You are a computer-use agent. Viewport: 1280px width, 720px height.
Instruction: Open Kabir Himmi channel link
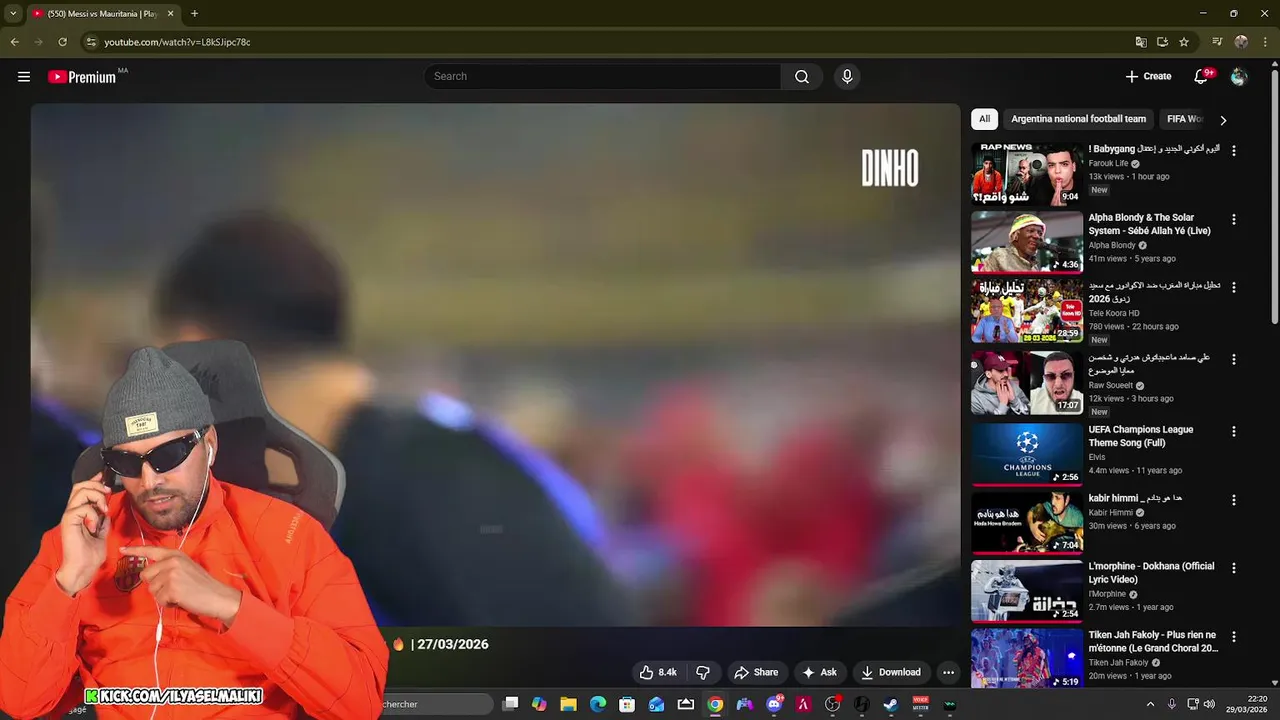(1110, 512)
